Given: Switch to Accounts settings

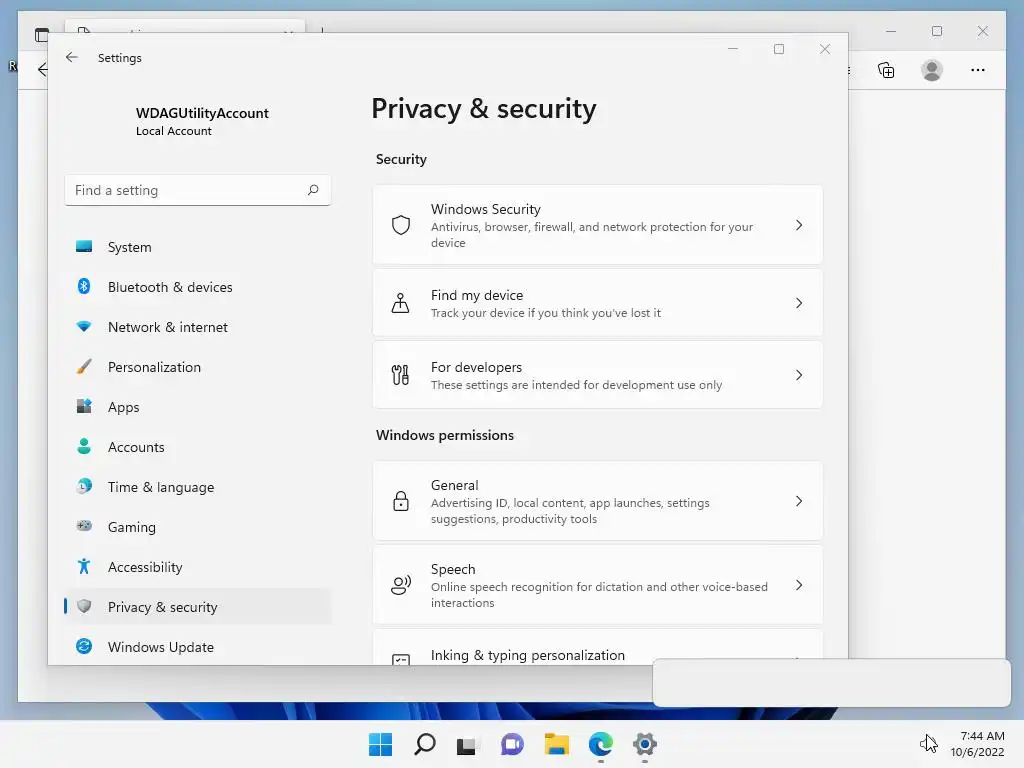Looking at the screenshot, I should pyautogui.click(x=197, y=447).
